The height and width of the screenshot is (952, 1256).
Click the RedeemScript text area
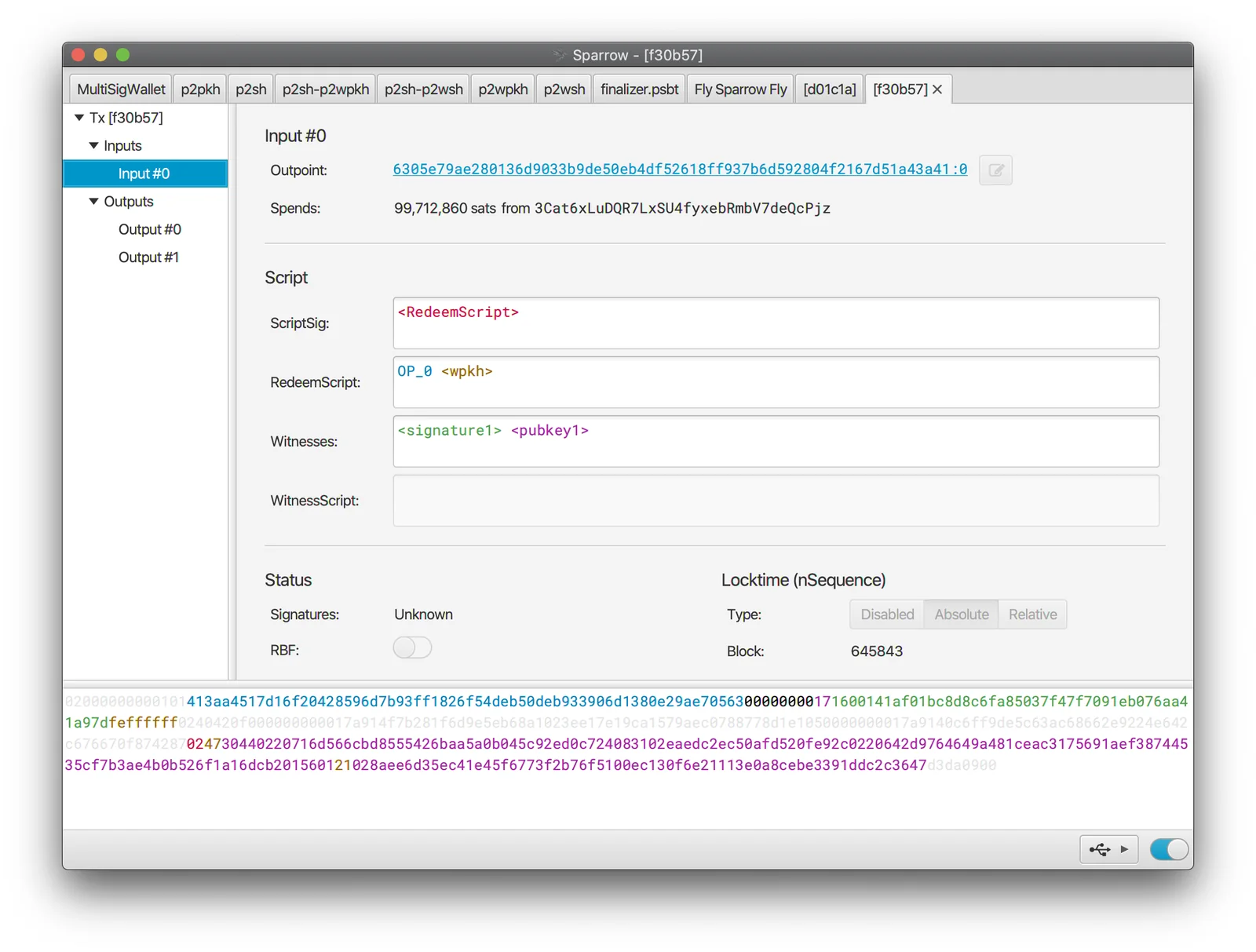(x=776, y=382)
